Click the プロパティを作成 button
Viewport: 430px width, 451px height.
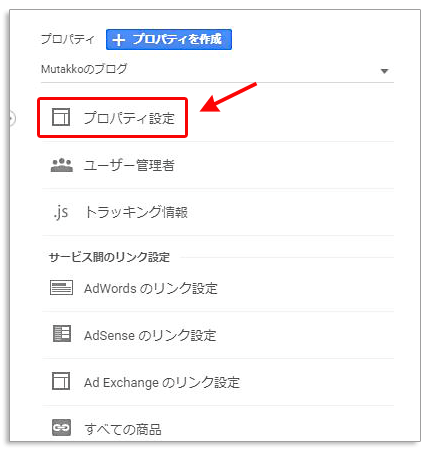coord(169,39)
